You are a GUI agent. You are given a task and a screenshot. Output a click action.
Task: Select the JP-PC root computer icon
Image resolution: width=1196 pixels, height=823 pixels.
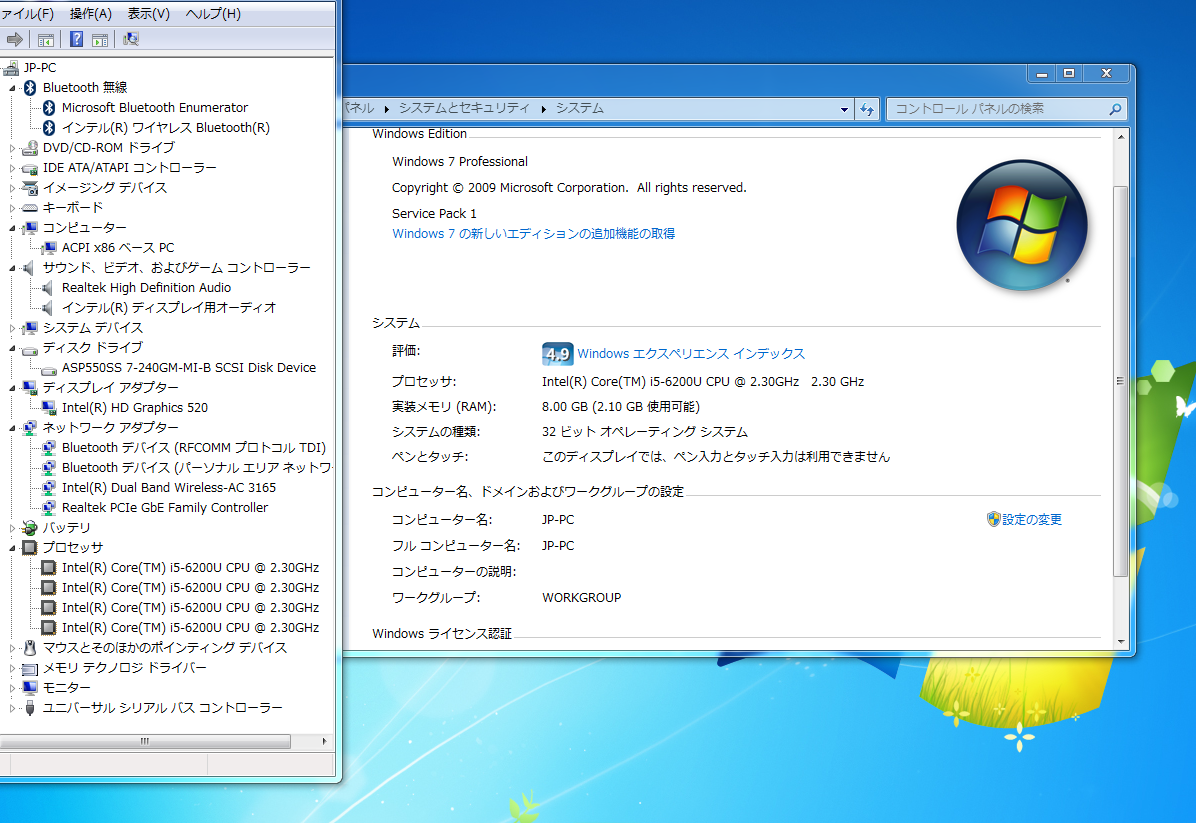click(11, 68)
